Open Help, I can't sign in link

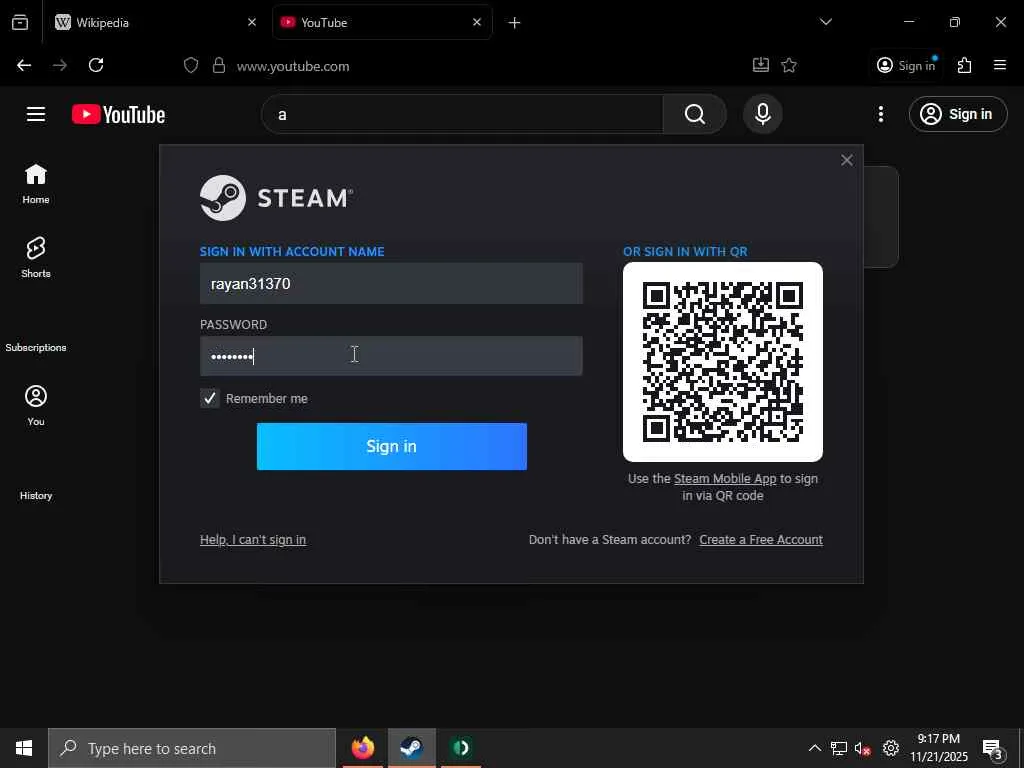(253, 539)
